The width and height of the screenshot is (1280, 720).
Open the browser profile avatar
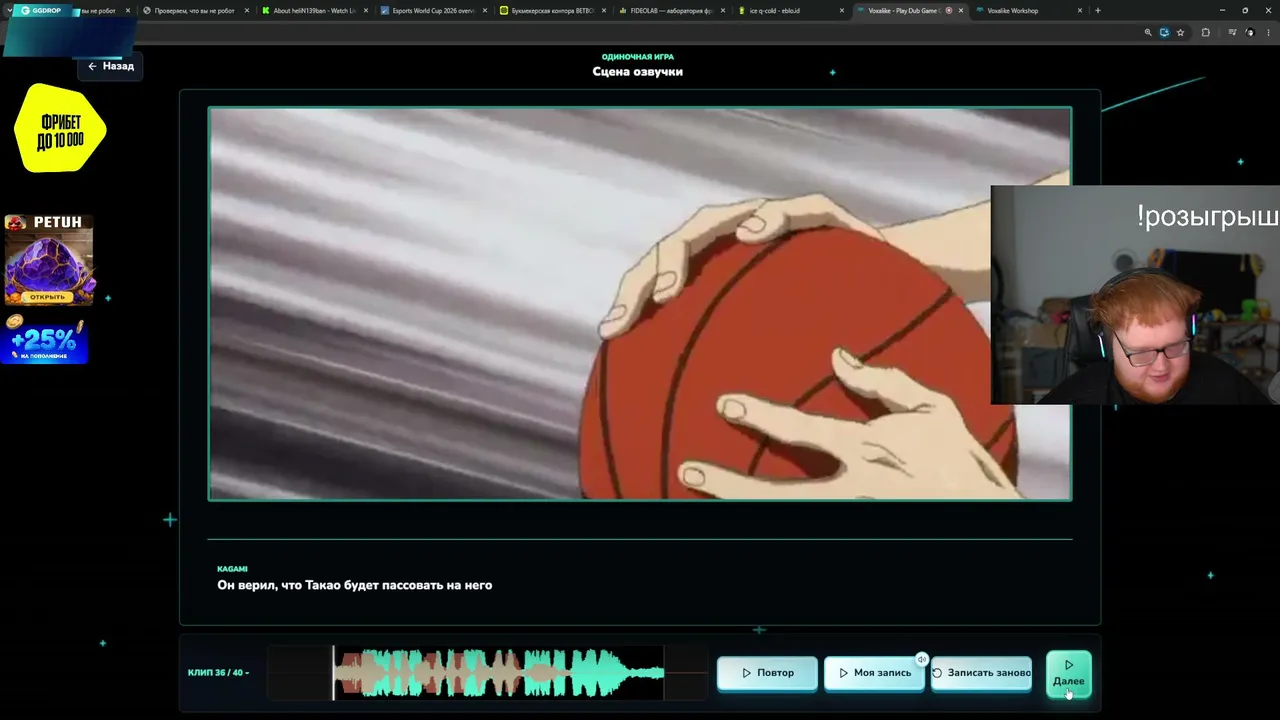1249,33
